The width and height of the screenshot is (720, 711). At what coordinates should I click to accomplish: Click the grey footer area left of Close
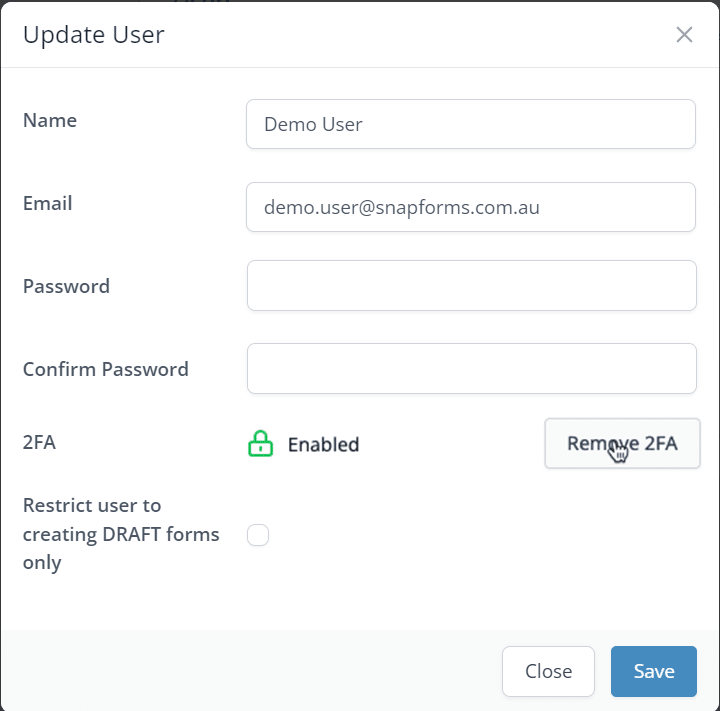click(250, 671)
